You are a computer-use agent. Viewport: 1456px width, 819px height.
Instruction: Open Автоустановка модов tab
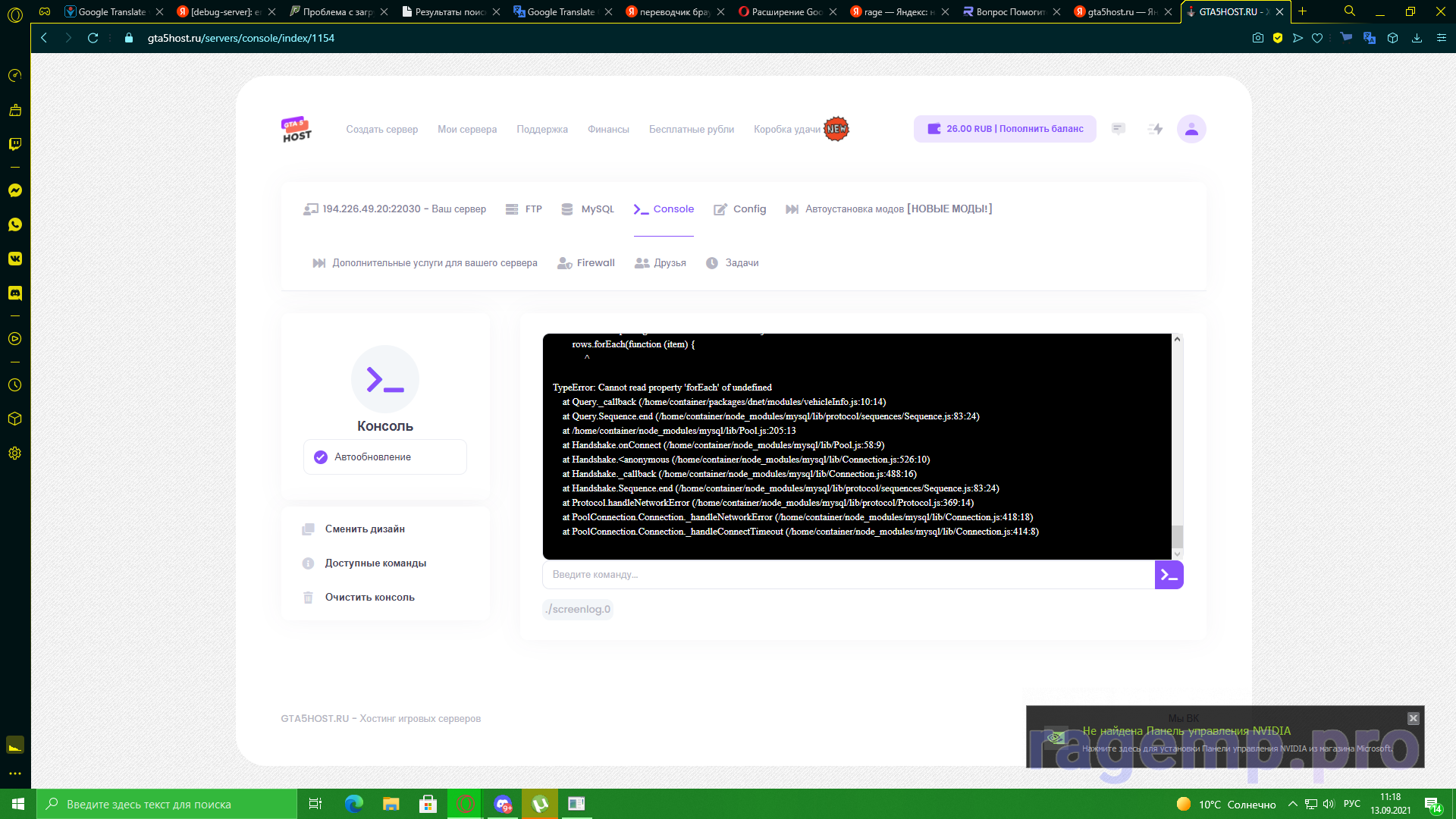(x=889, y=209)
